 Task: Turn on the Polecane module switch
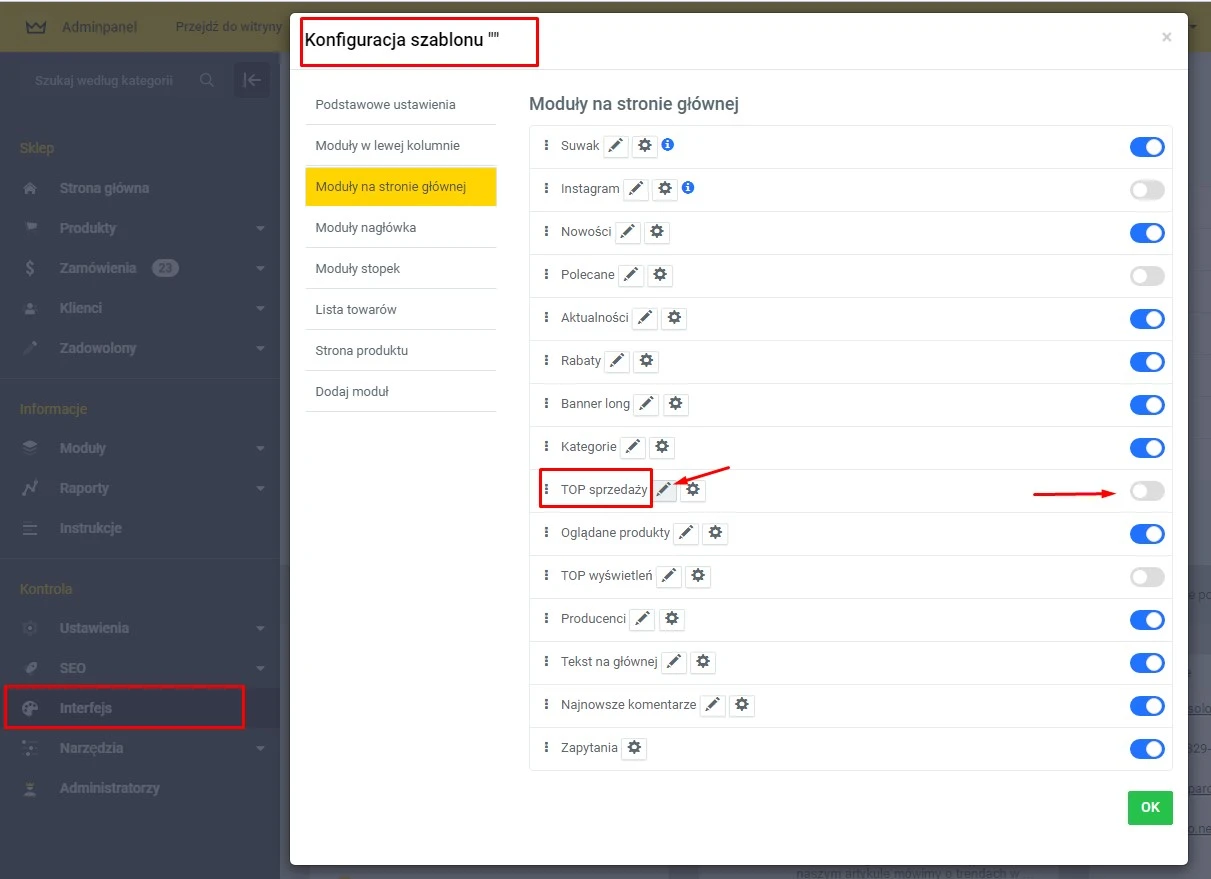click(1146, 275)
